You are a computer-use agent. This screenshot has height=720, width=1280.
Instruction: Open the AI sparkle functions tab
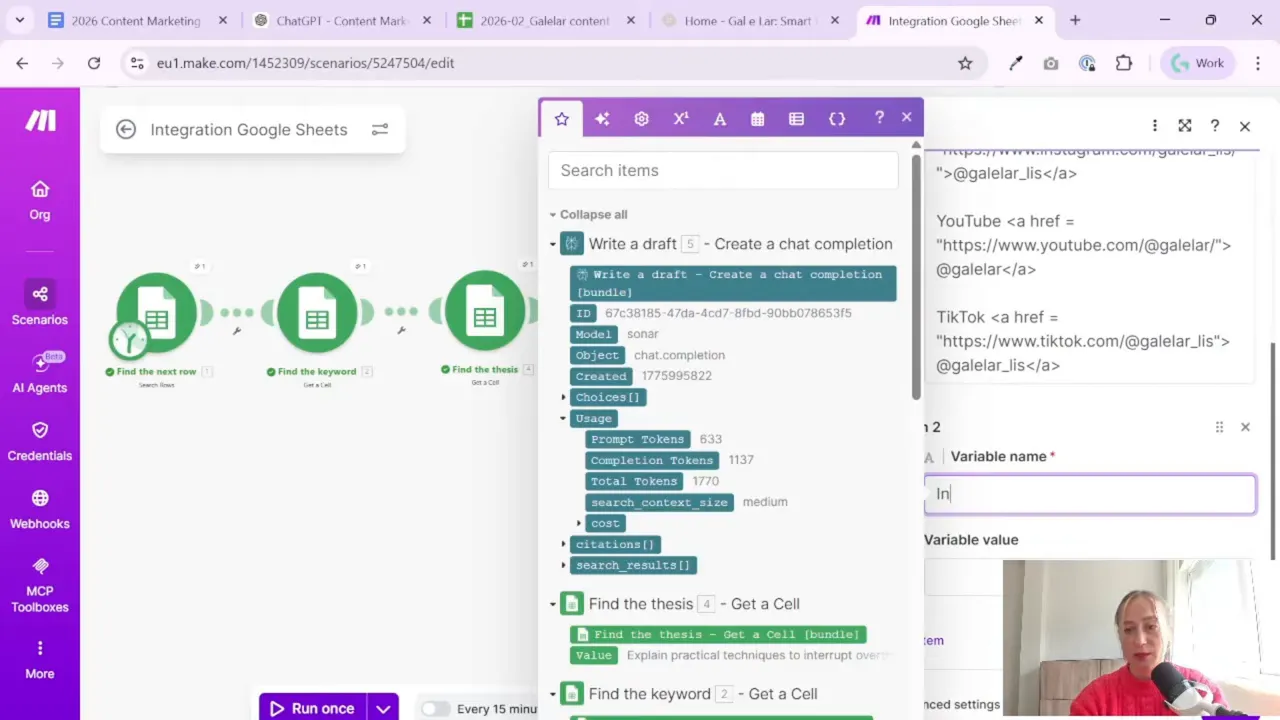(x=602, y=118)
